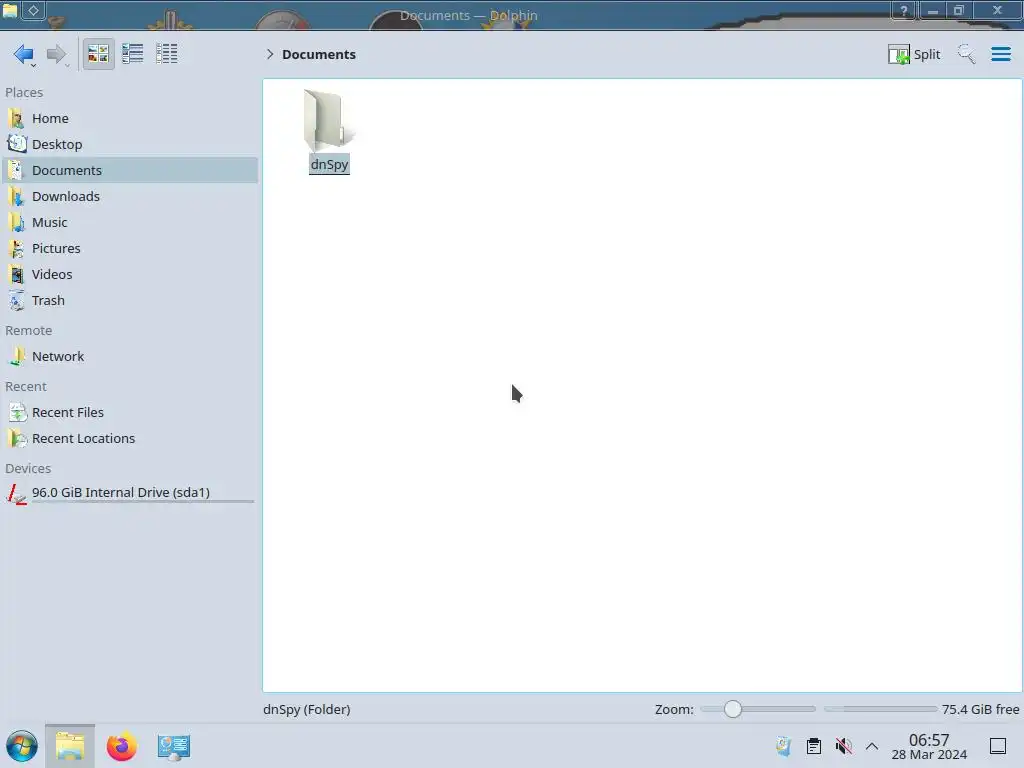Click the clipboard tray icon
The height and width of the screenshot is (768, 1024).
814,746
